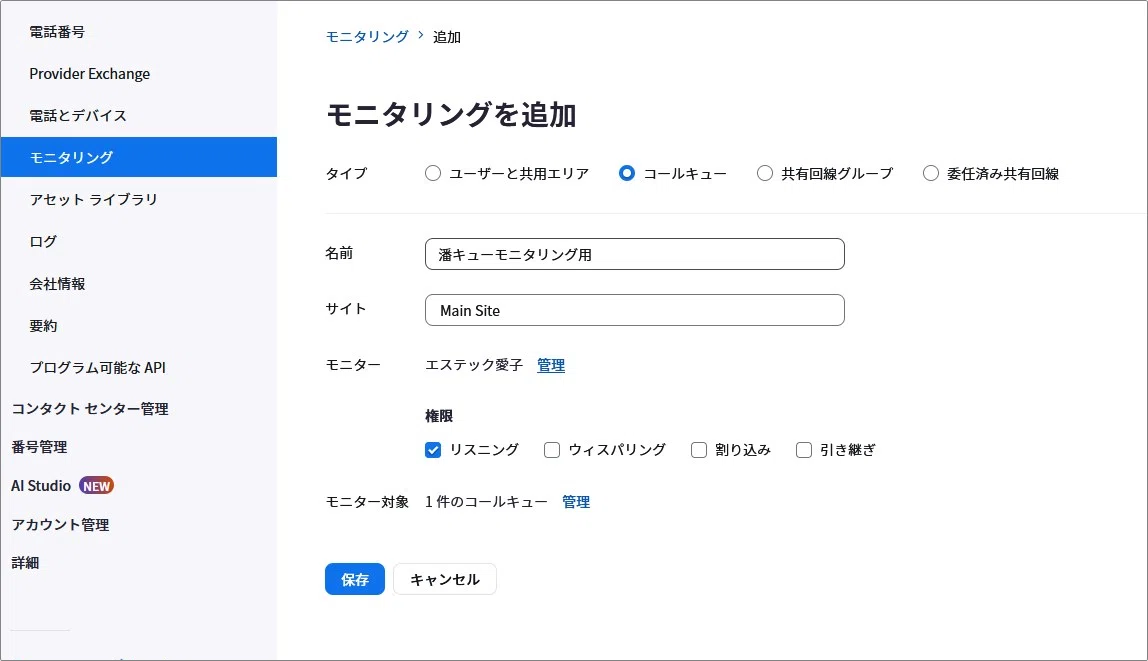Expand コンタクト センター管理 section
Screen dimensions: 1148x661
pos(90,408)
